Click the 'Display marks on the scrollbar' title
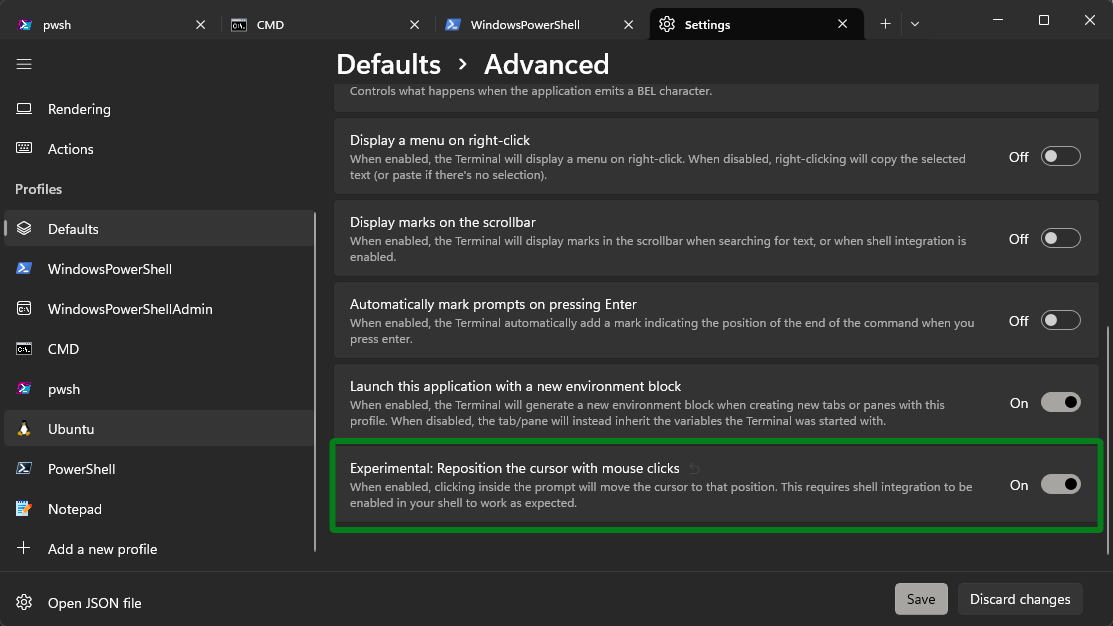 442,222
